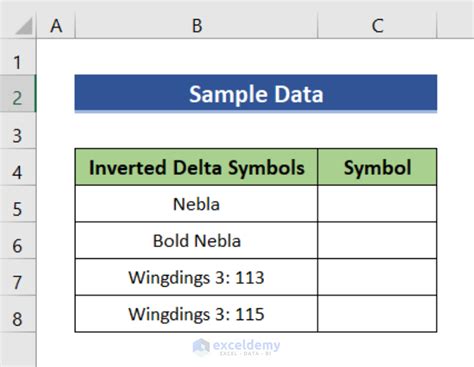Image resolution: width=474 pixels, height=367 pixels.
Task: Select column A header
Action: click(x=56, y=26)
